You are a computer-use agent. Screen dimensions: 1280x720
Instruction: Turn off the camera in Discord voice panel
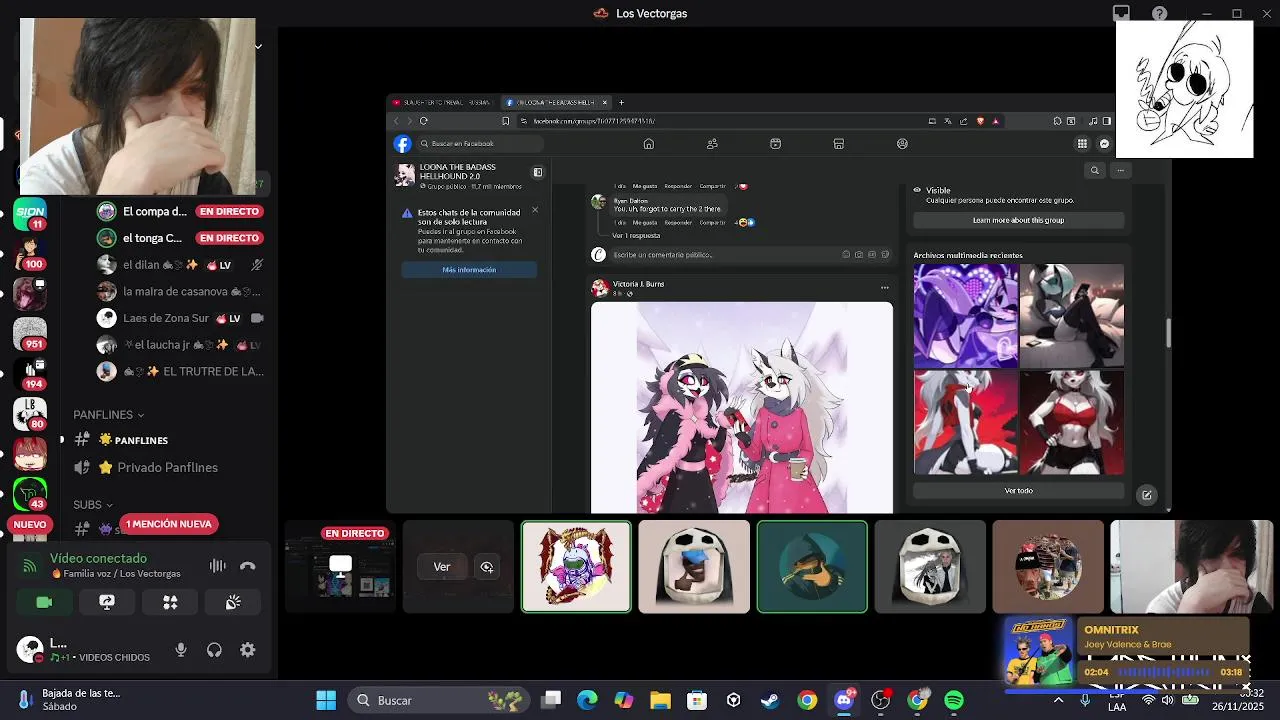coord(44,602)
